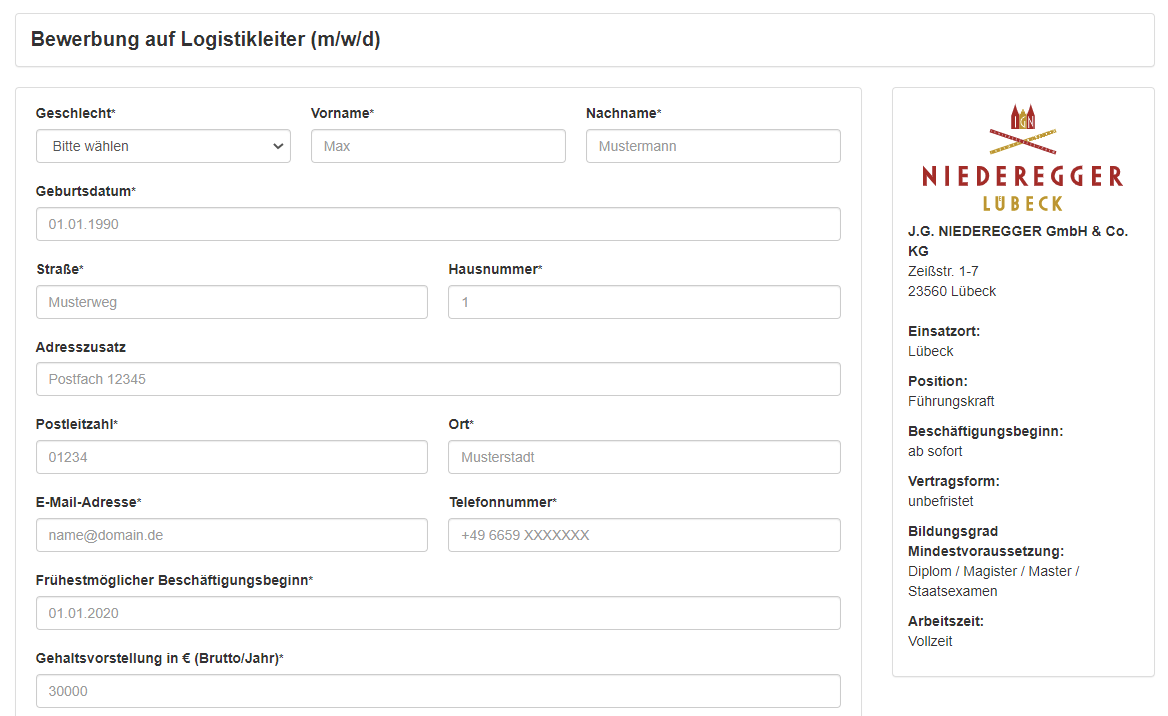This screenshot has height=716, width=1168.
Task: Click the Ort field showing 'Musterstadt'
Action: [644, 457]
